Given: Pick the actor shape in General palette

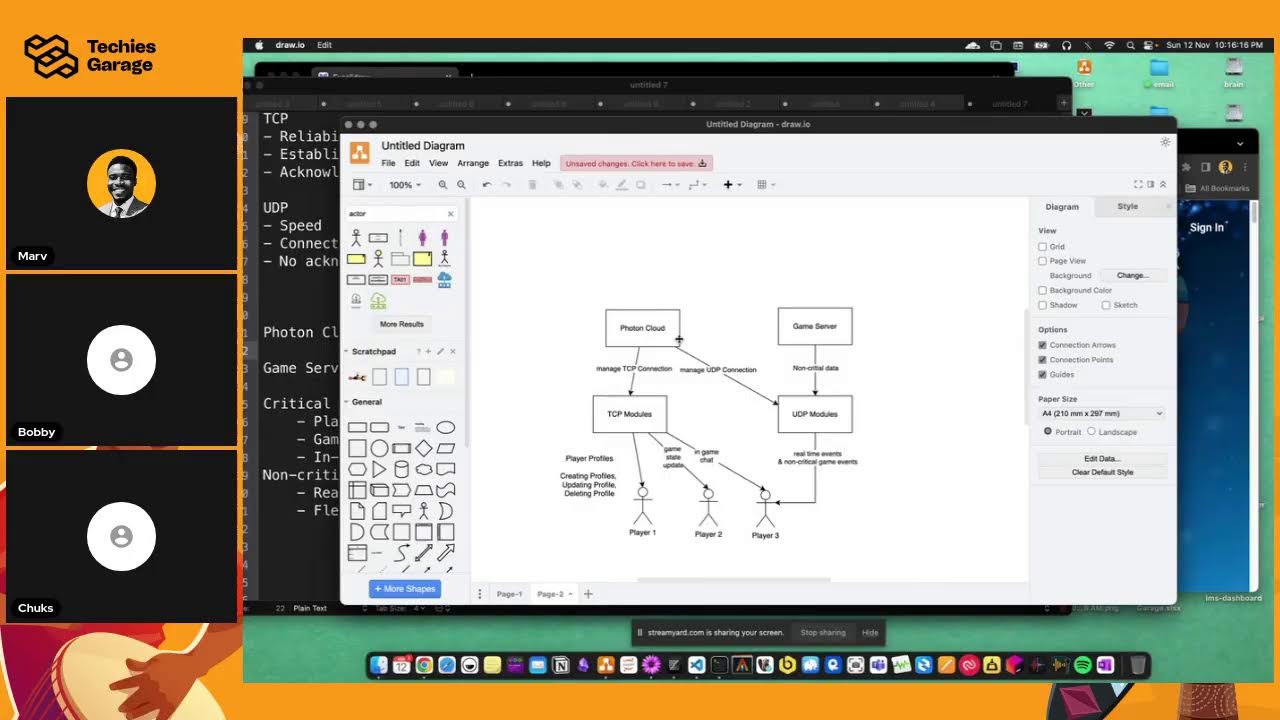Looking at the screenshot, I should [423, 511].
